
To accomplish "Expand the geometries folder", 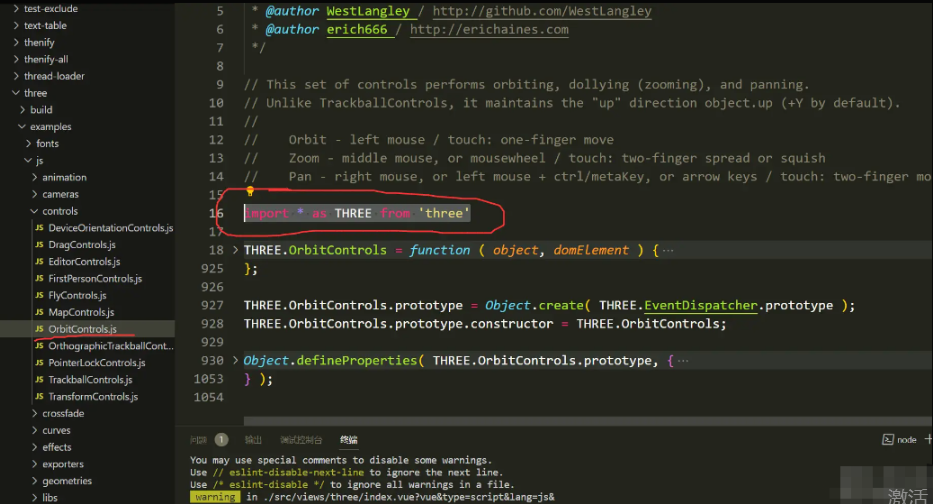I will (x=34, y=481).
